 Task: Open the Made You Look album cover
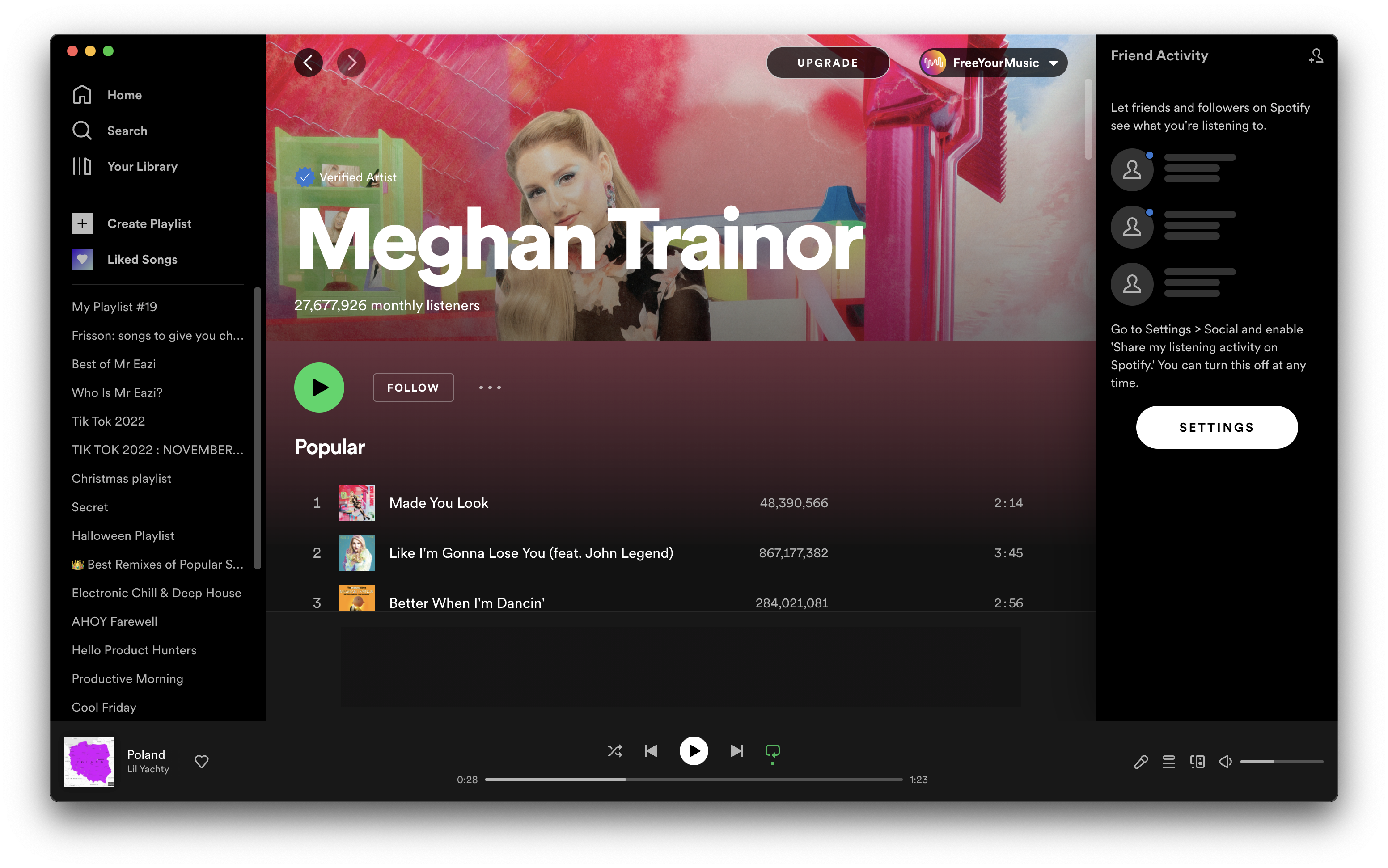tap(357, 503)
